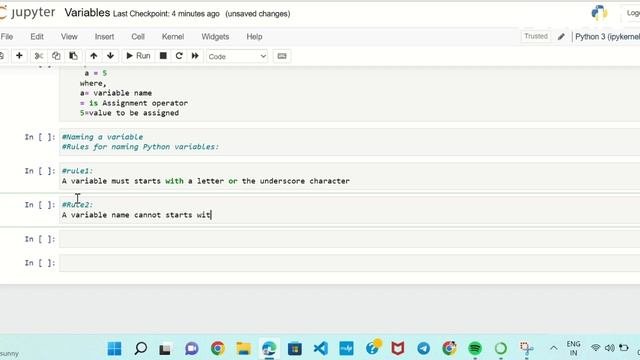Screen dimensions: 640x360
Task: Open volume settings from the speaker icon
Action: pyautogui.click(x=609, y=348)
